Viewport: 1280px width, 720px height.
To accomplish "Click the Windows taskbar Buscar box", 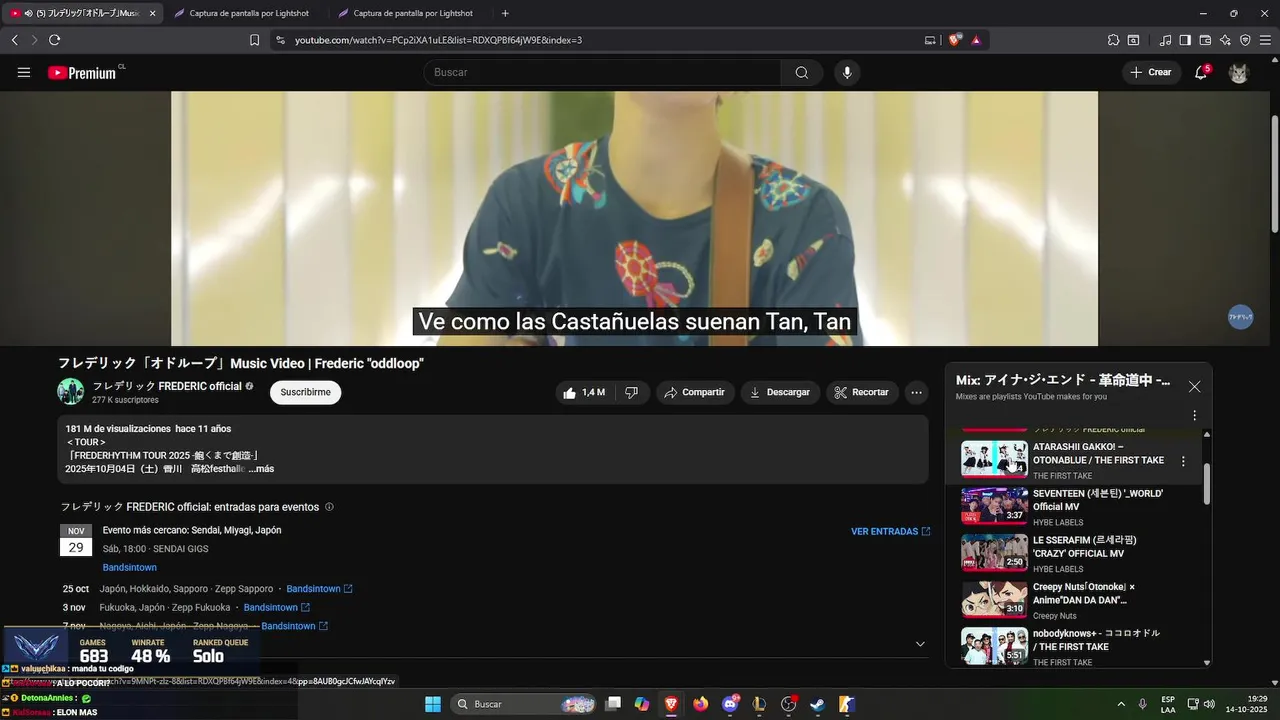I will click(525, 704).
